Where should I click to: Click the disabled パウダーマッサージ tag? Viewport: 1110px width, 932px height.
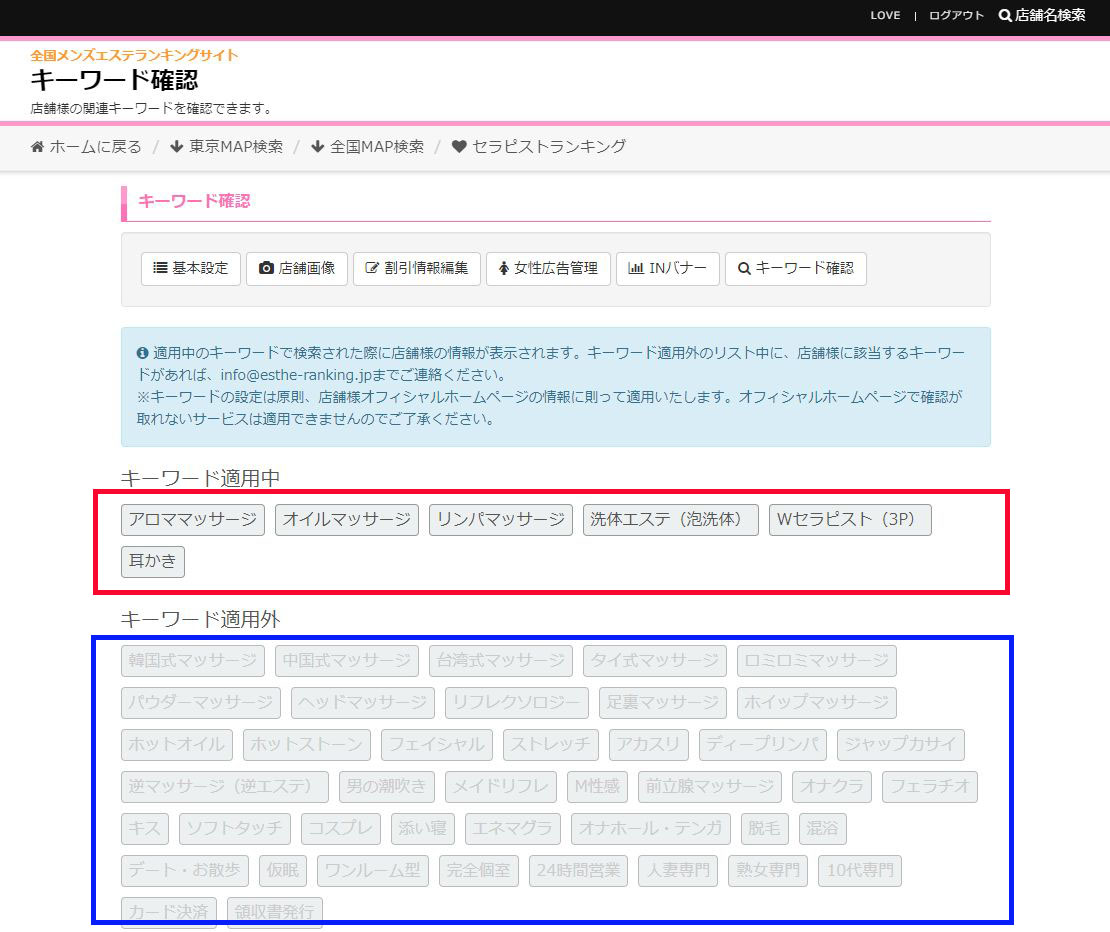click(201, 703)
